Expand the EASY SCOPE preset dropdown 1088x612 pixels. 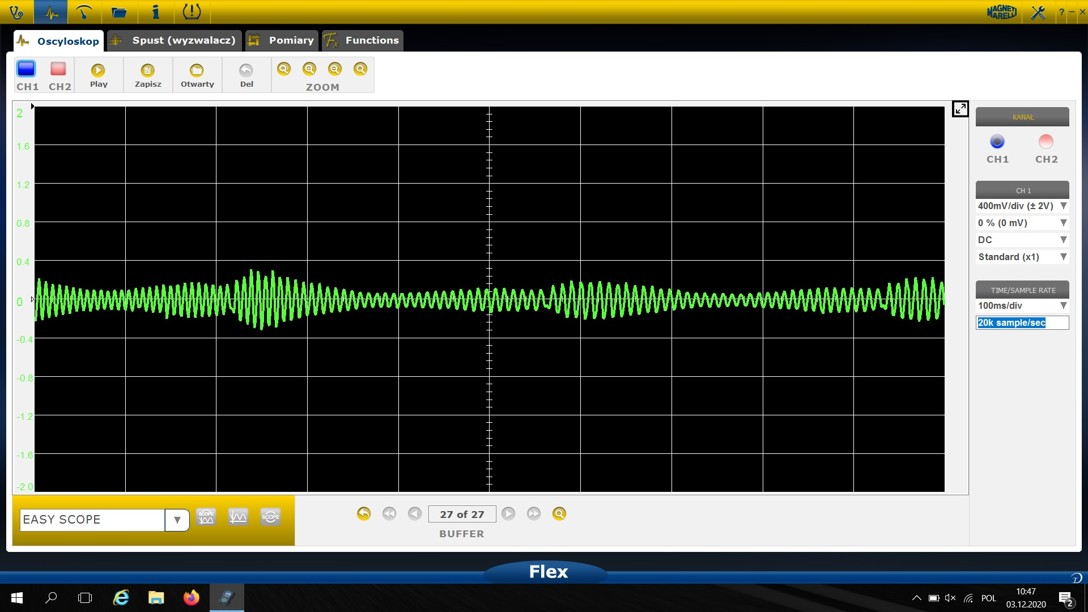tap(177, 520)
